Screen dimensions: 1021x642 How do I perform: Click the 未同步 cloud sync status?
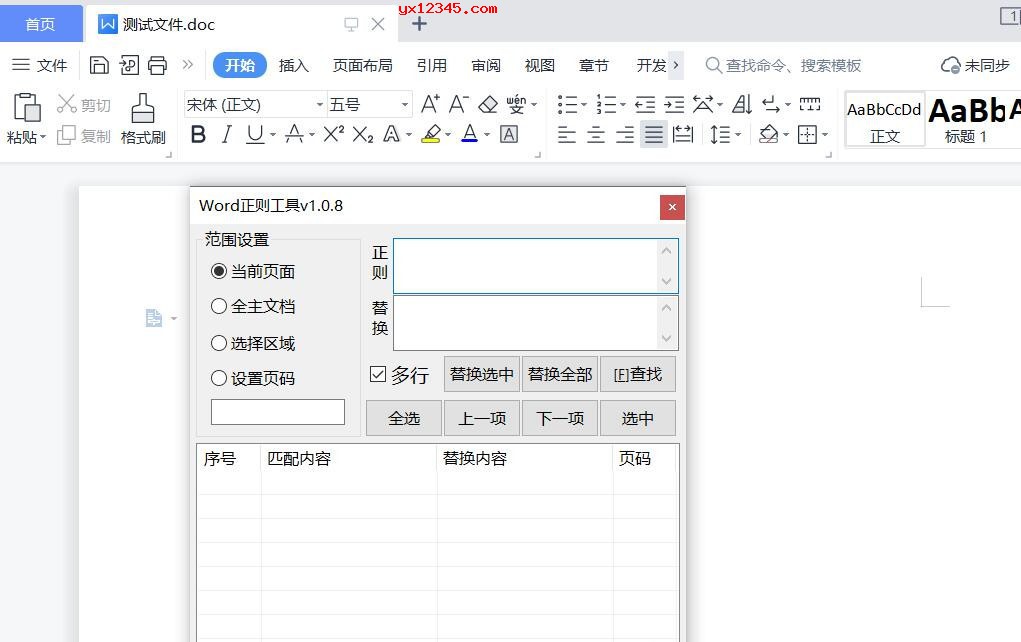tap(975, 65)
